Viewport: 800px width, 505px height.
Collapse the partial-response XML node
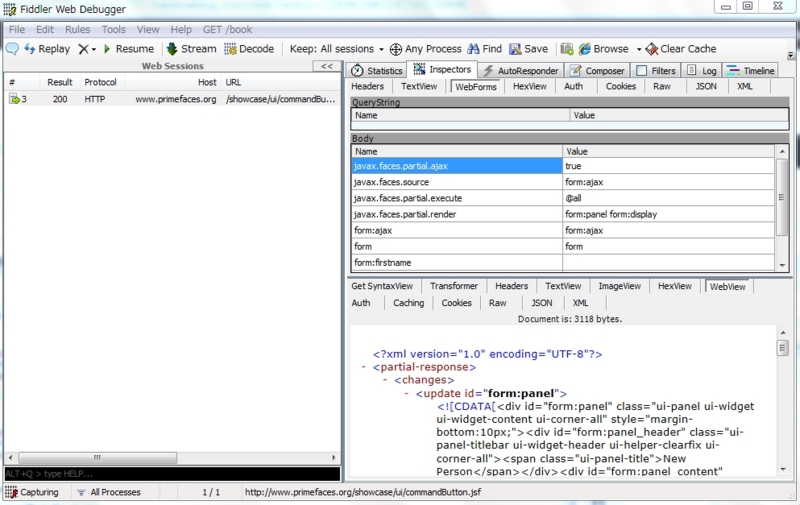pos(363,367)
